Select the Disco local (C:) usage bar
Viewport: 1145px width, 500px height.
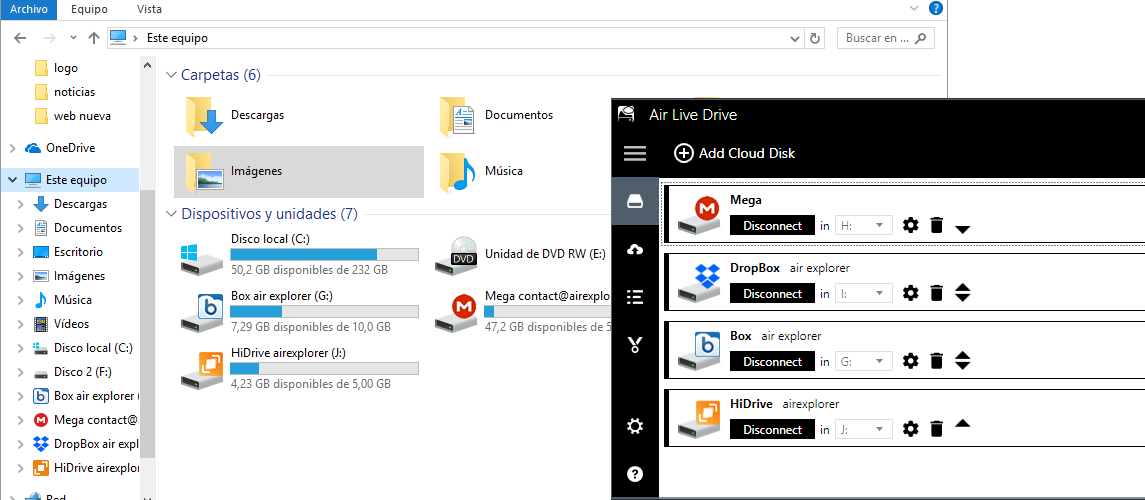tap(324, 255)
